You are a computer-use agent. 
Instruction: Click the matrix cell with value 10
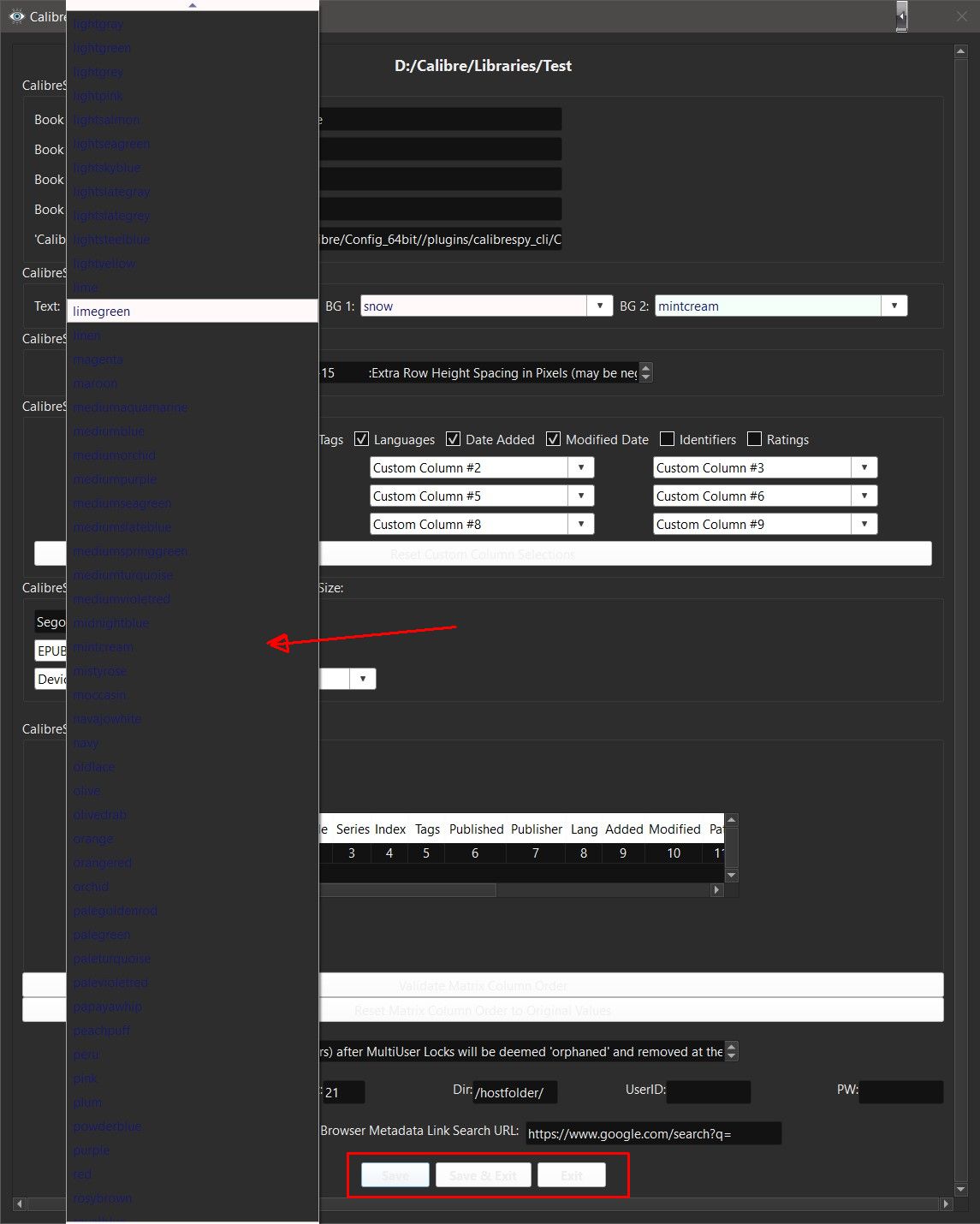pos(674,853)
